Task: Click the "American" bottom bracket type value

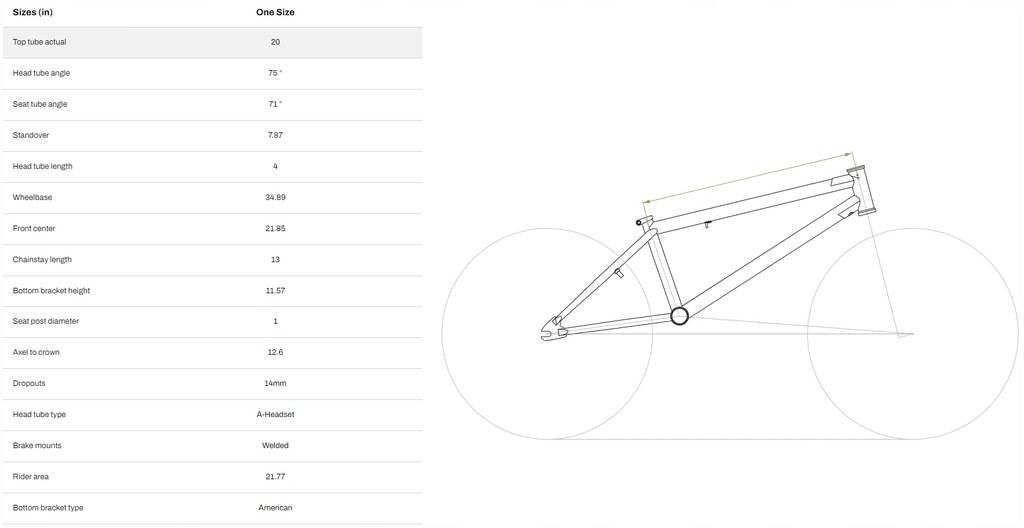Action: (275, 507)
